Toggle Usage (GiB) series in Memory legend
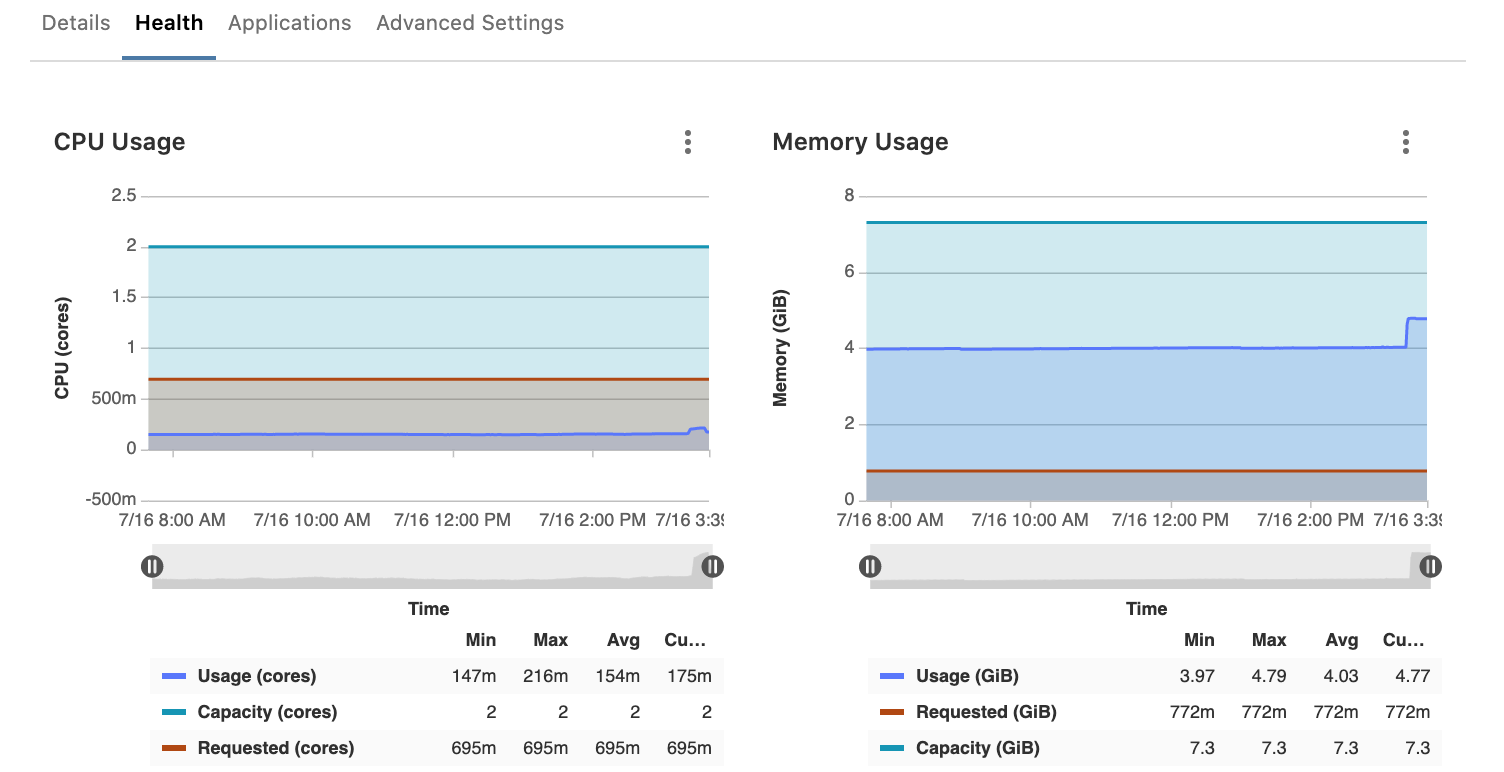The width and height of the screenshot is (1504, 772). pos(967,676)
